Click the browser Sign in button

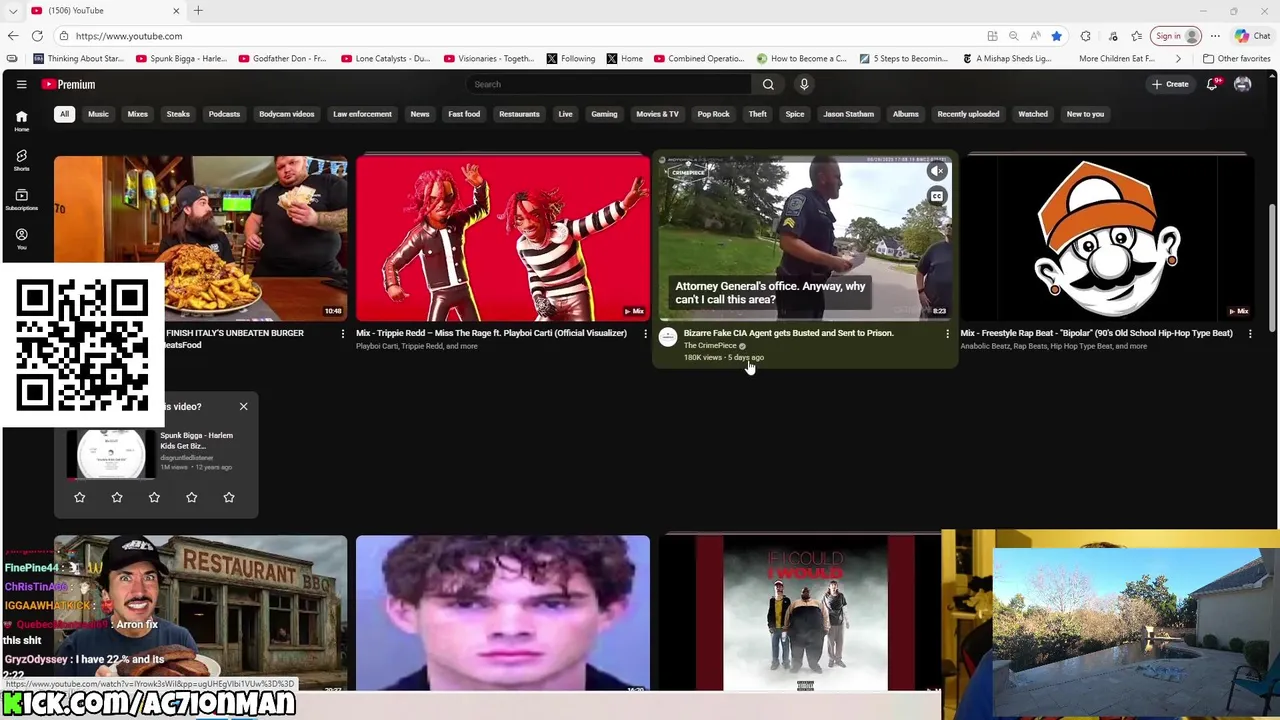(1175, 36)
